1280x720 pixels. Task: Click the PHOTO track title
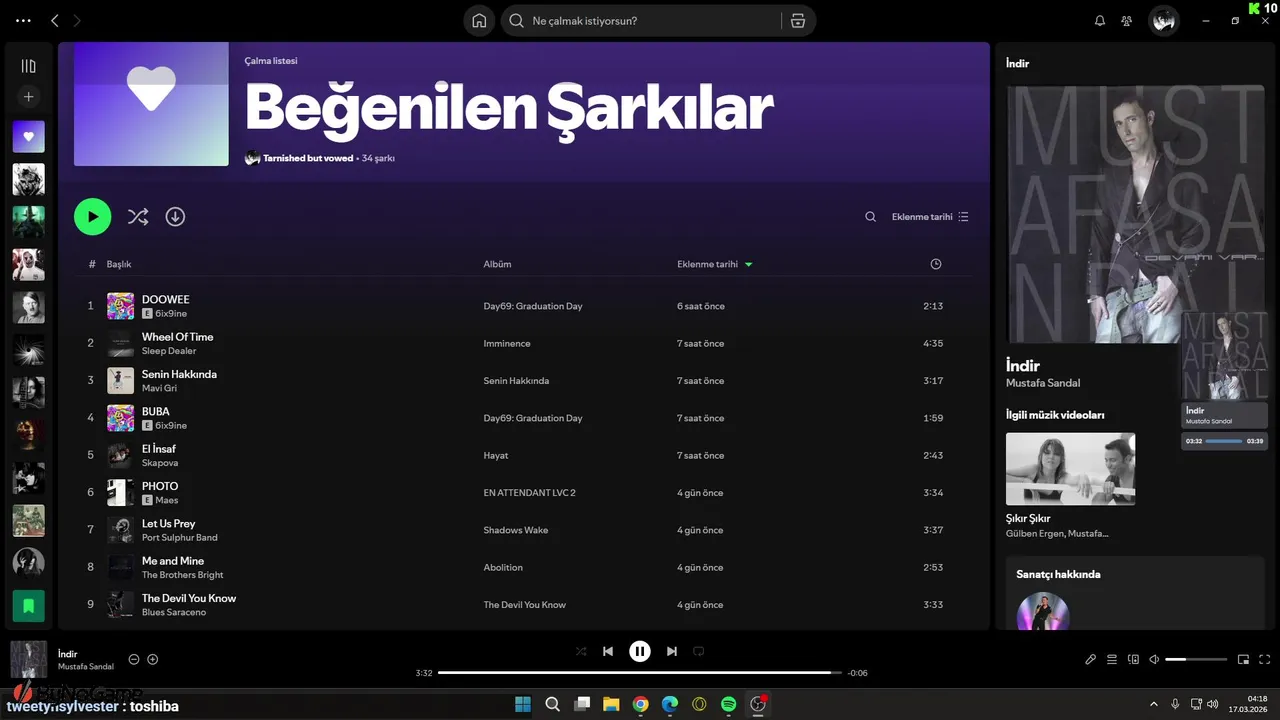click(x=160, y=486)
